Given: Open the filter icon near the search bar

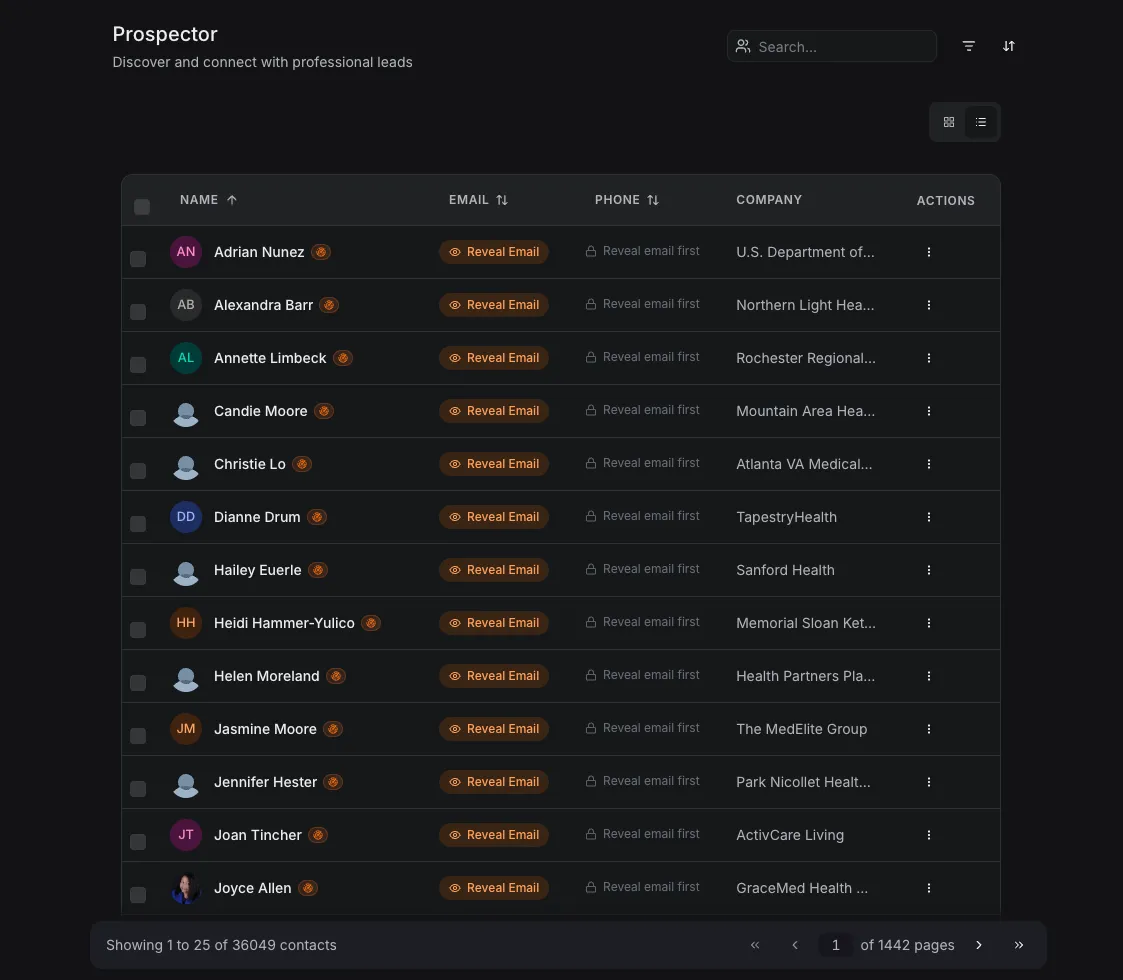Looking at the screenshot, I should click(x=968, y=46).
